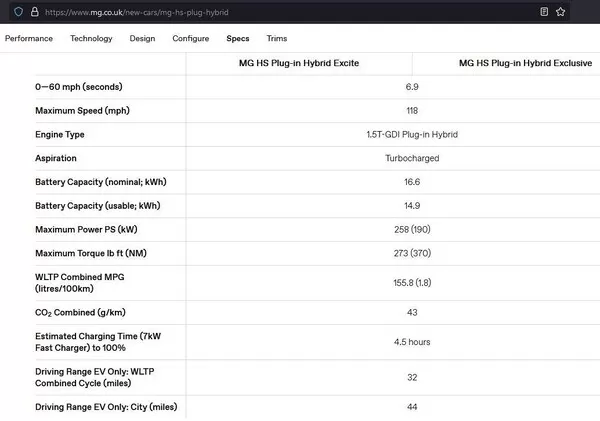Click the MG HS Plug-in Hybrid Excite header
This screenshot has width=600, height=421.
point(299,63)
